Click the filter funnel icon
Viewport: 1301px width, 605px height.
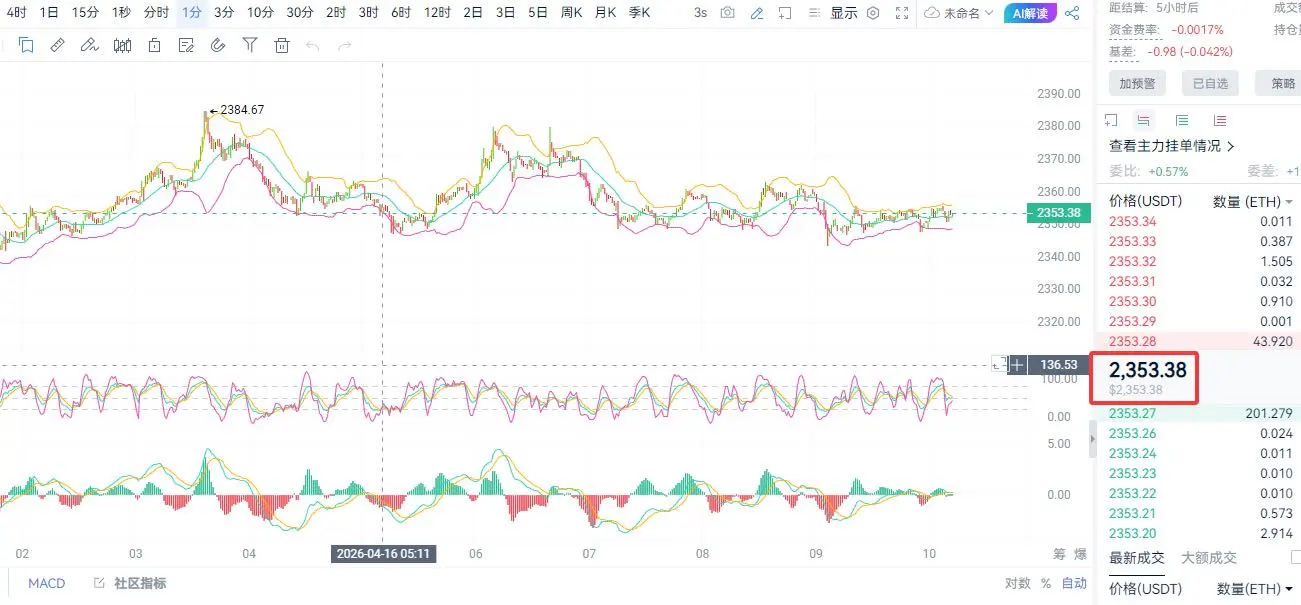[x=250, y=45]
